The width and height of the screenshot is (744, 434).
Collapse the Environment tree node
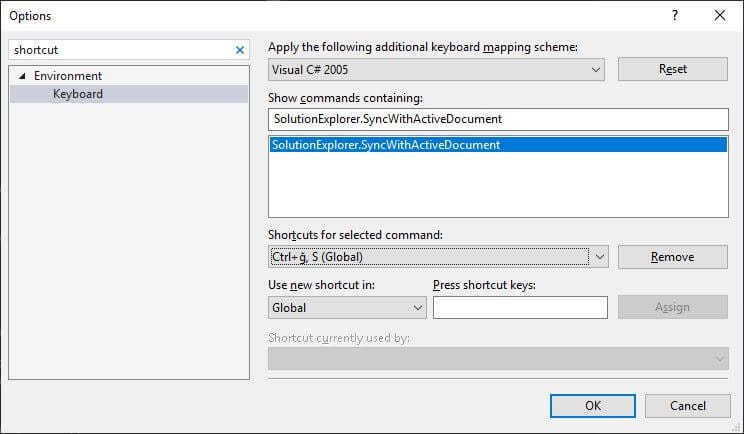click(22, 76)
